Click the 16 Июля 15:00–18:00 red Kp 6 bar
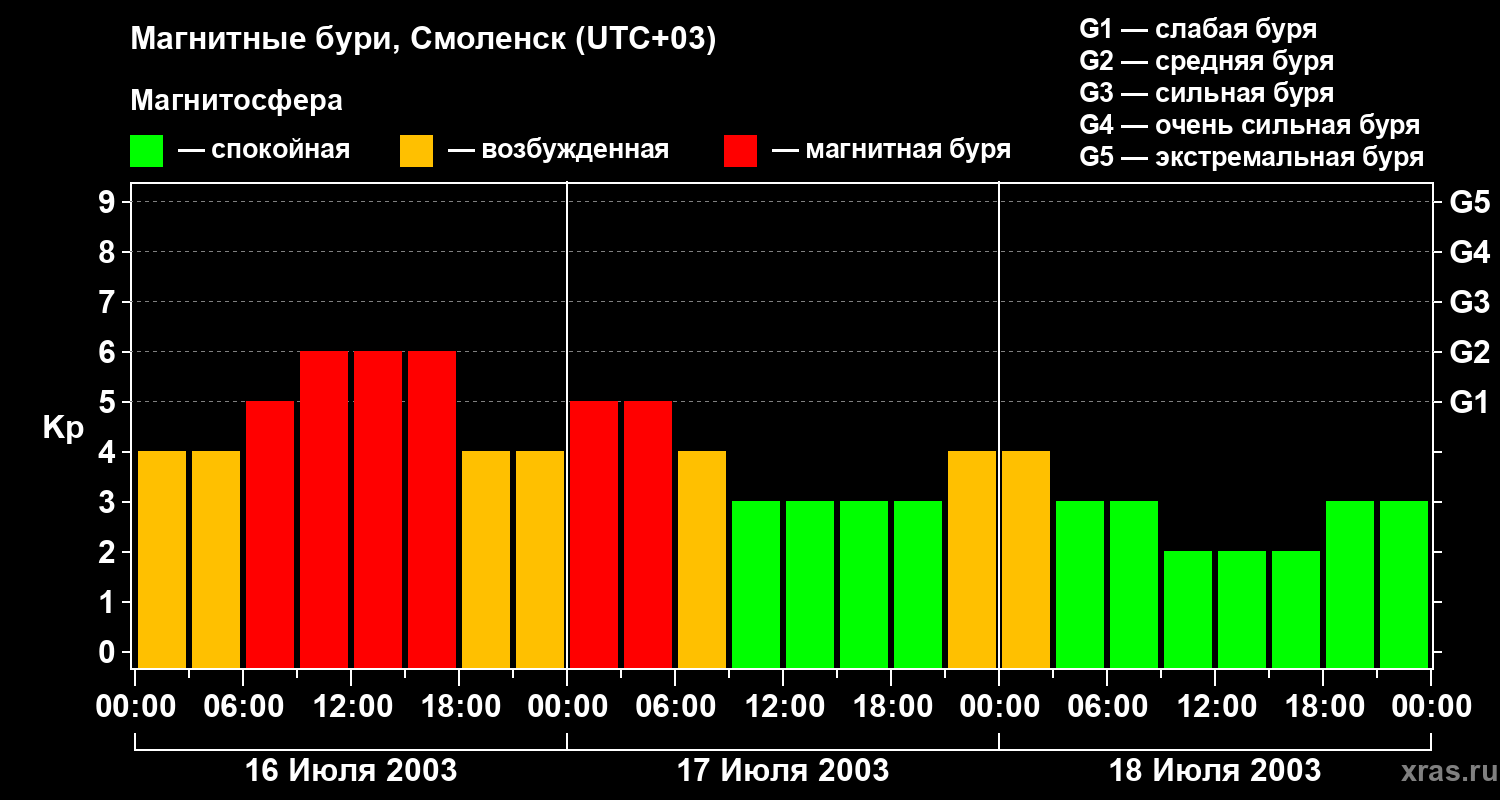 pos(432,510)
